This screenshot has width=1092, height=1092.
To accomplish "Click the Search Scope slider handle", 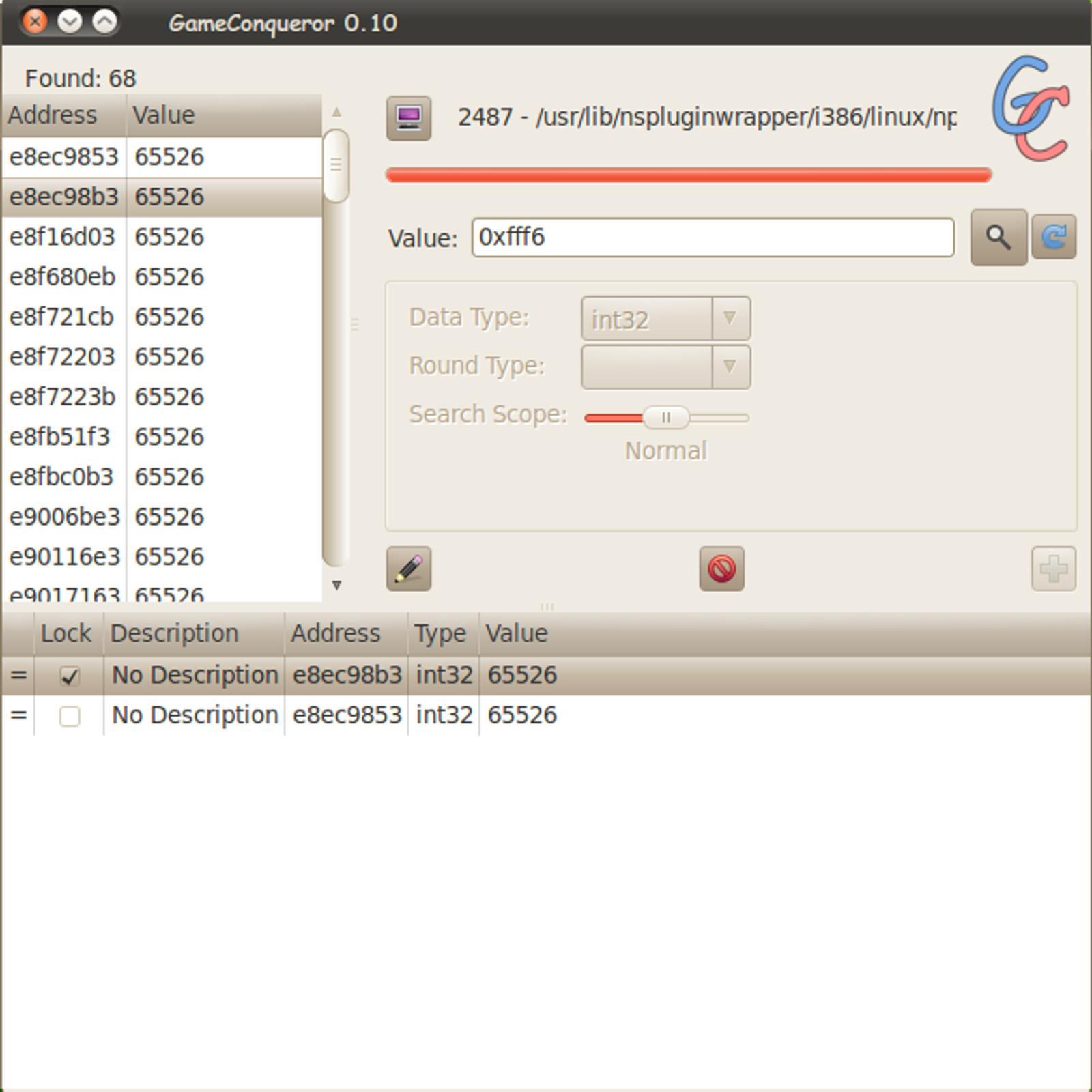I will click(665, 417).
